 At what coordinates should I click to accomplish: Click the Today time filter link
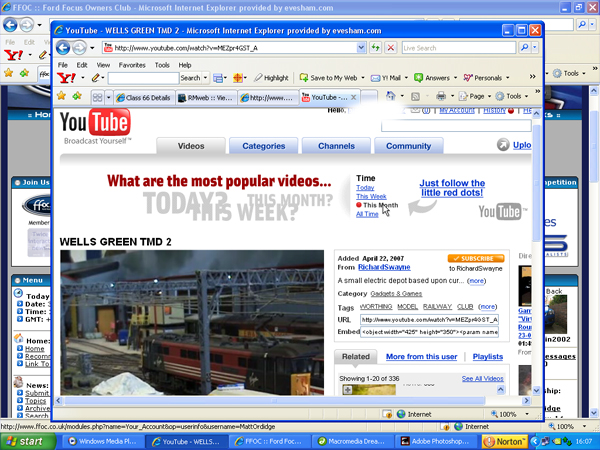click(x=365, y=188)
